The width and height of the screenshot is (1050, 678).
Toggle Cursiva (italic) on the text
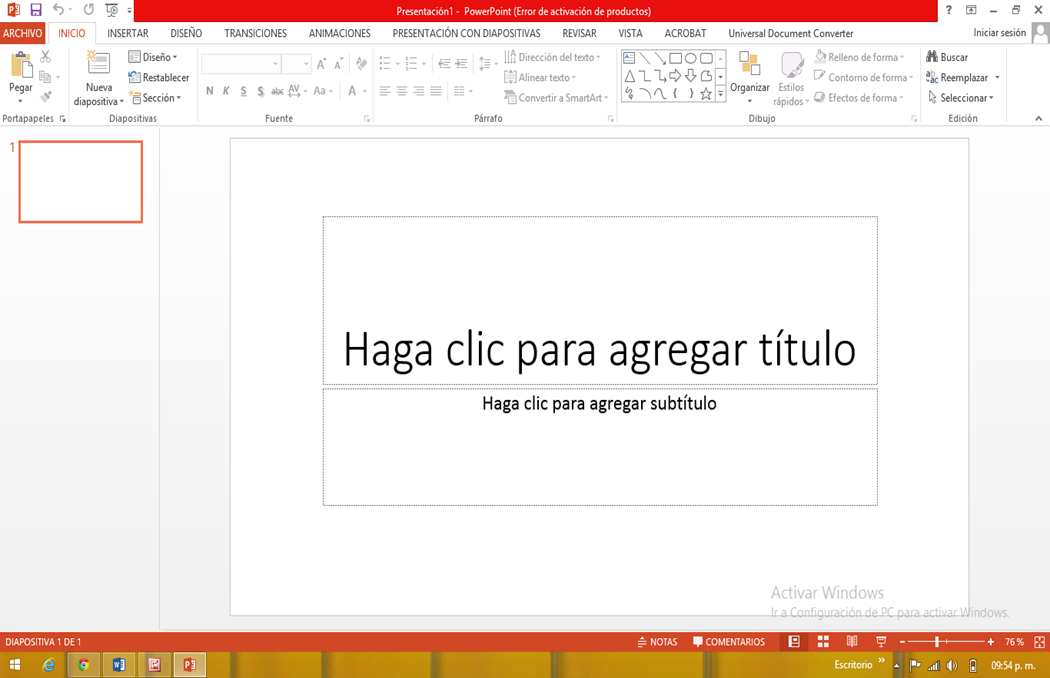226,90
